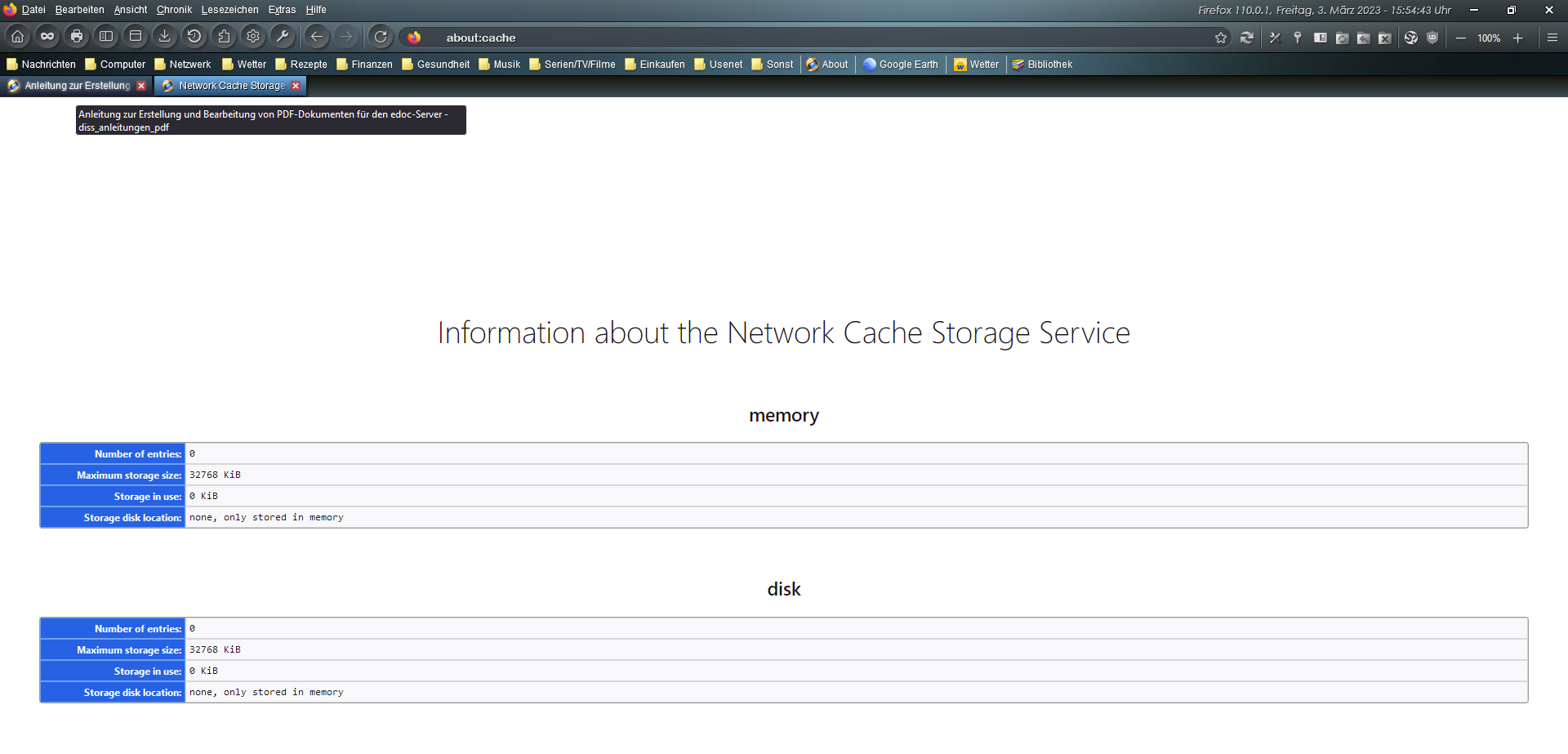This screenshot has height=754, width=1568.
Task: Click the uBlock Origin shield icon
Action: point(1432,38)
